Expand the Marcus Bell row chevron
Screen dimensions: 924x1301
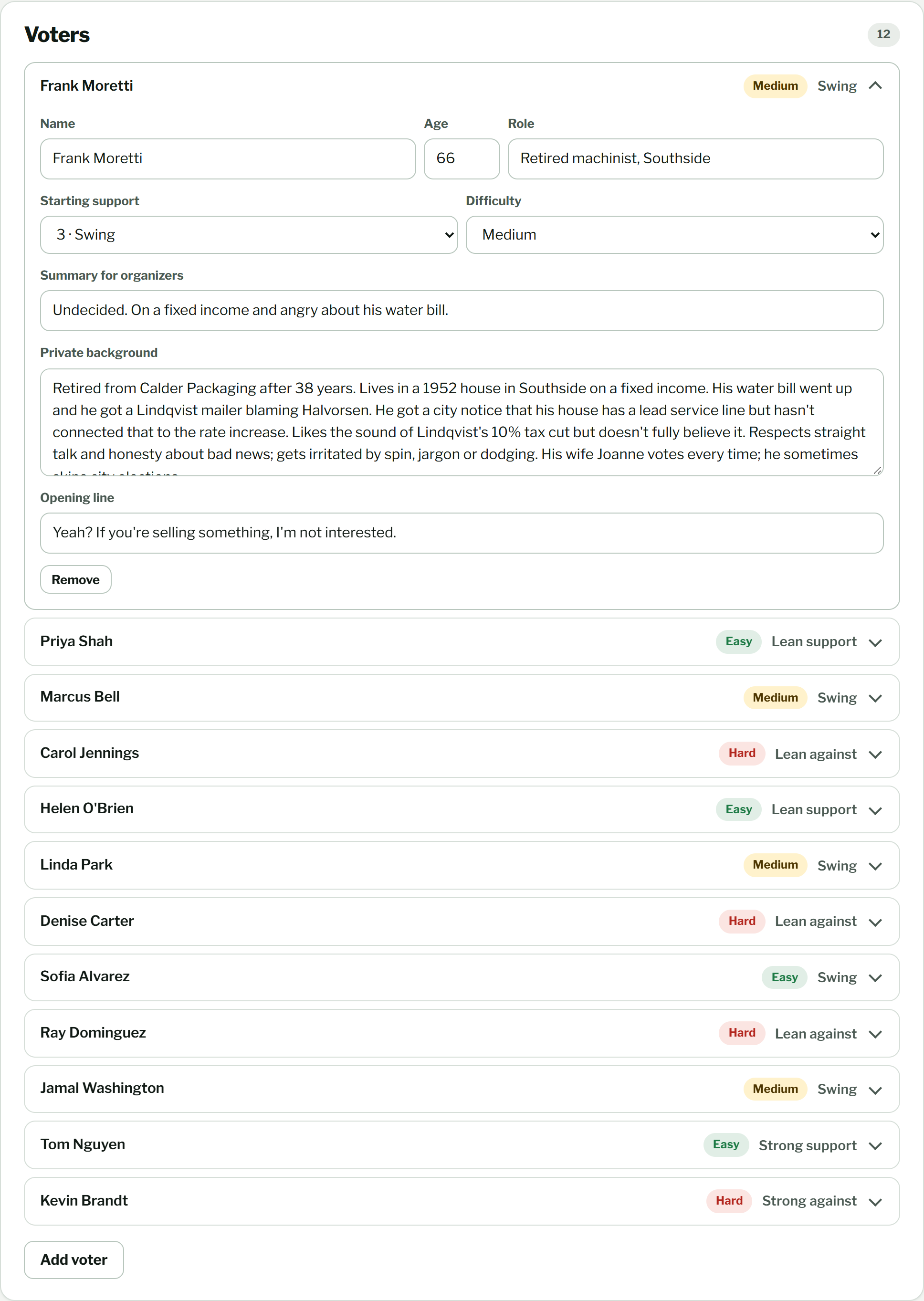click(875, 698)
